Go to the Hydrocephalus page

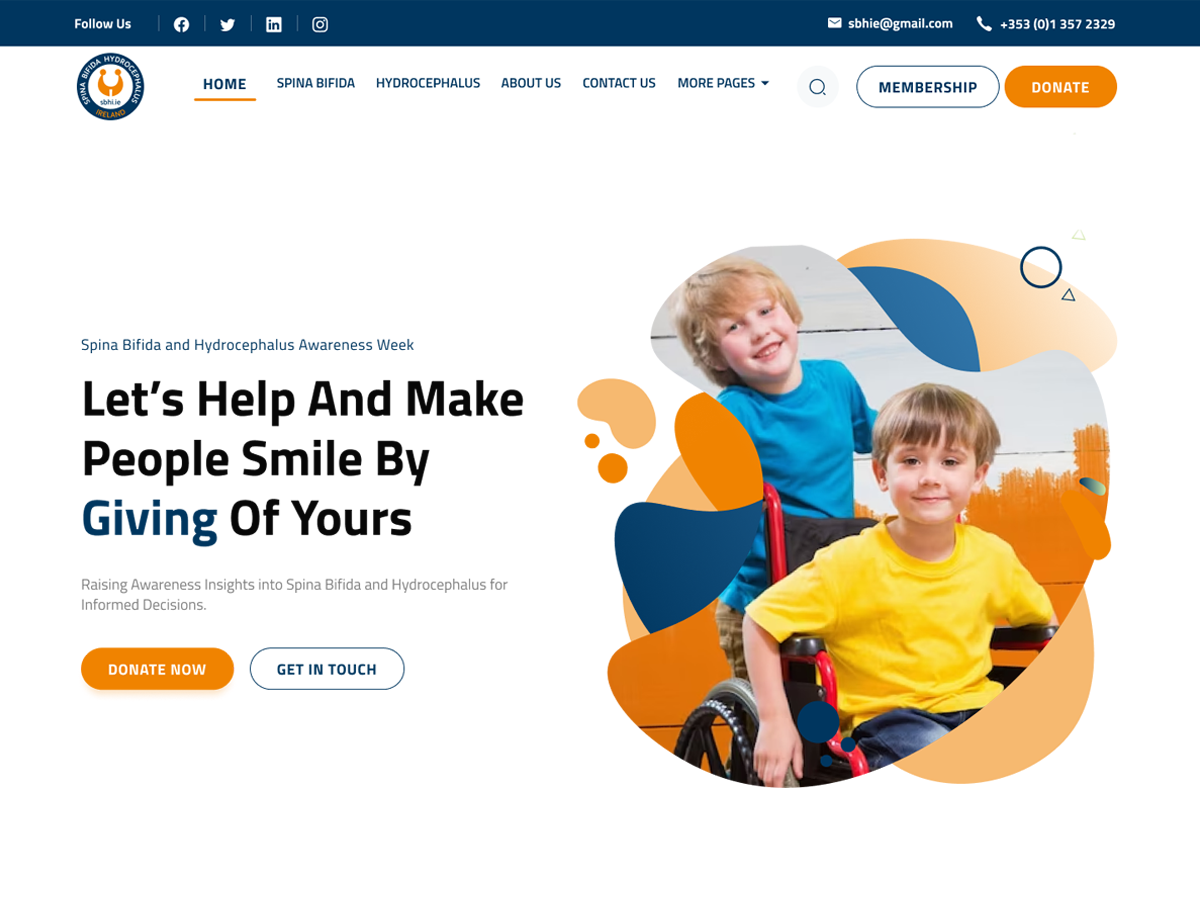[x=428, y=83]
